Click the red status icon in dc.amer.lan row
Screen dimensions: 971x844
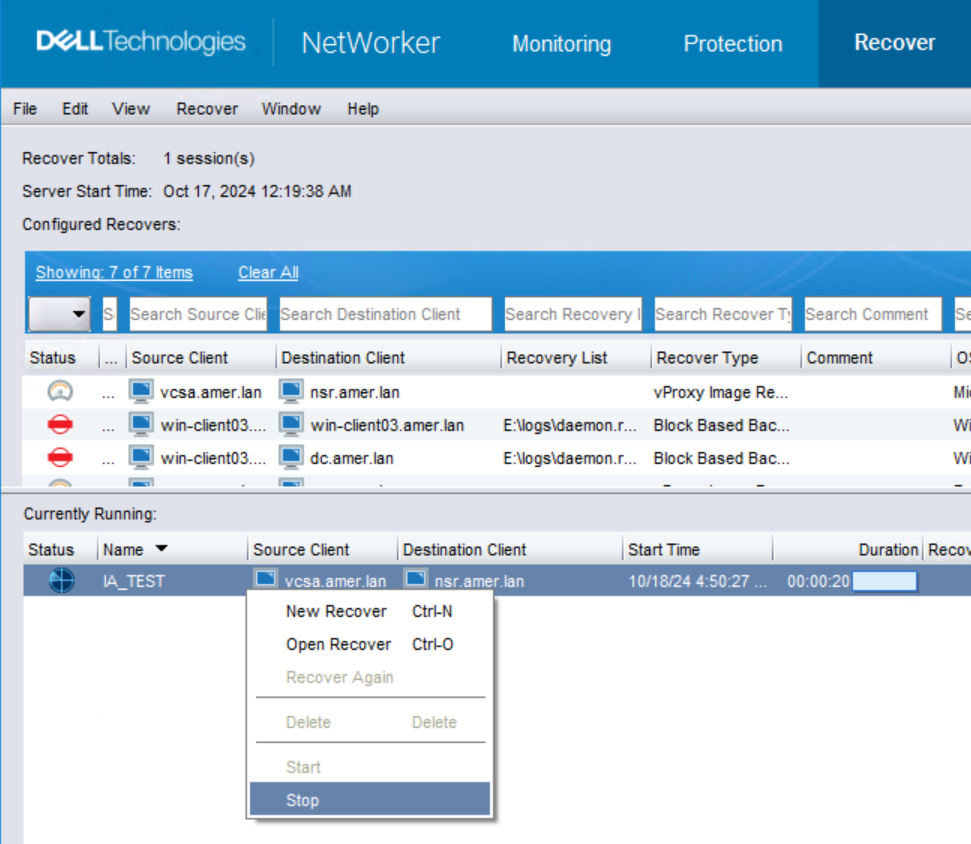click(x=60, y=458)
